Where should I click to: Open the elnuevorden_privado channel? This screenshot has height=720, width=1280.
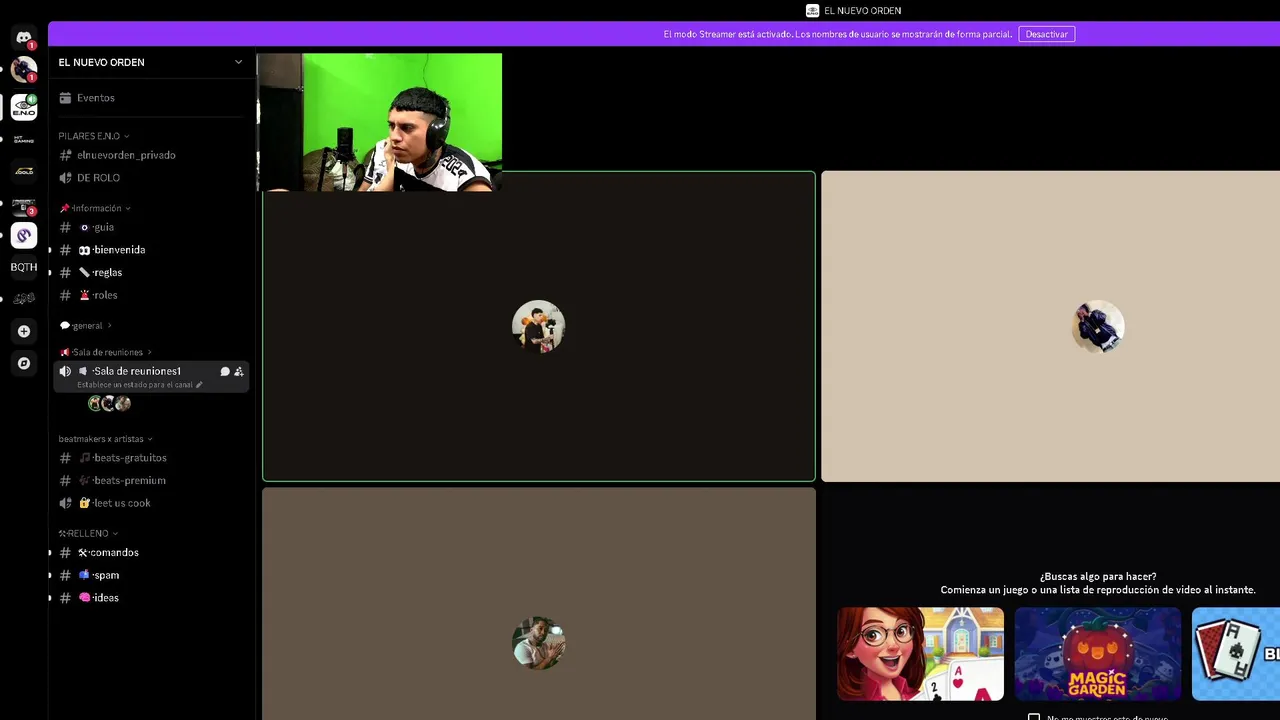click(x=150, y=155)
